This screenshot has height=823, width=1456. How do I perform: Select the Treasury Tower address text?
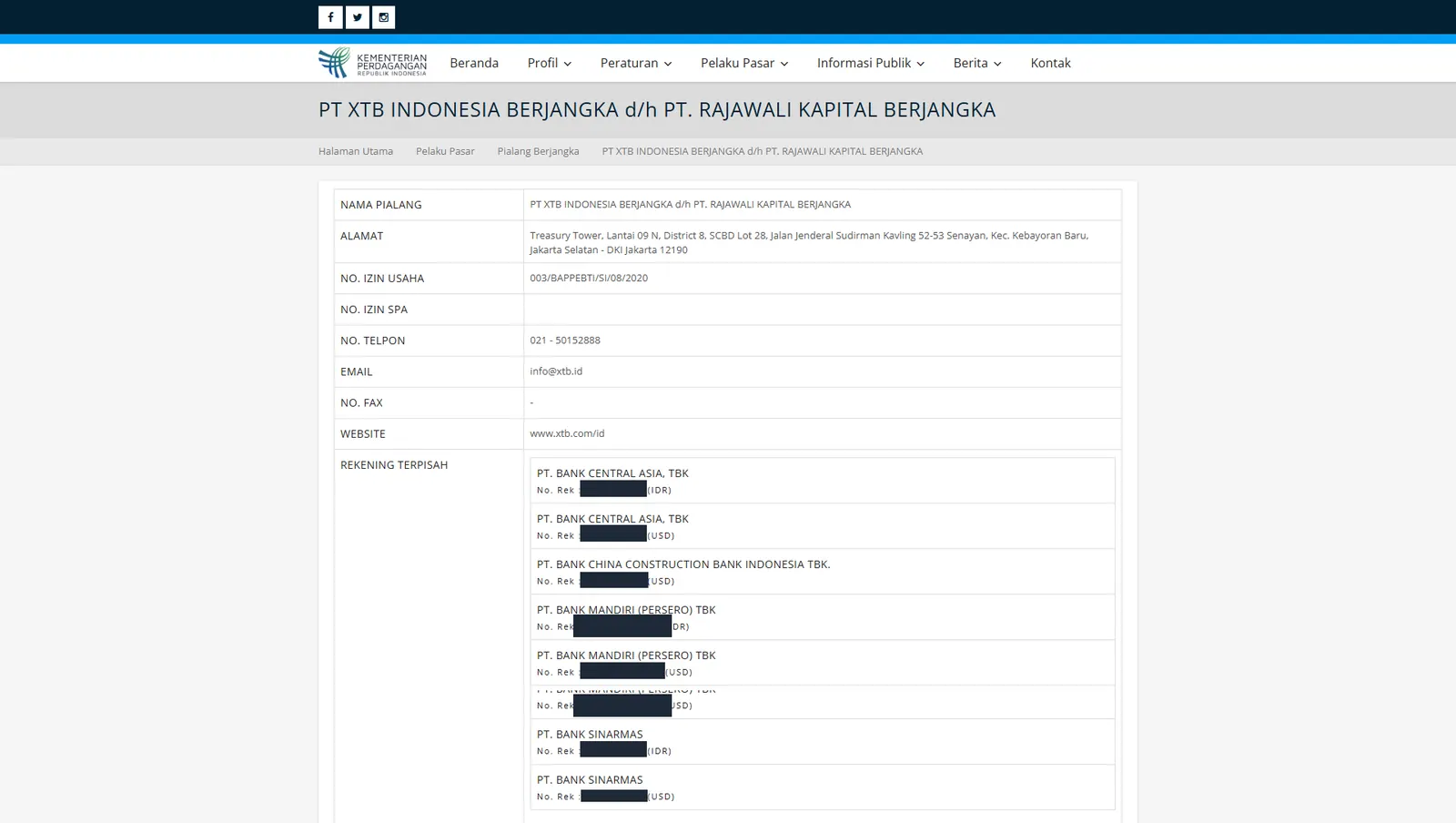pos(809,242)
